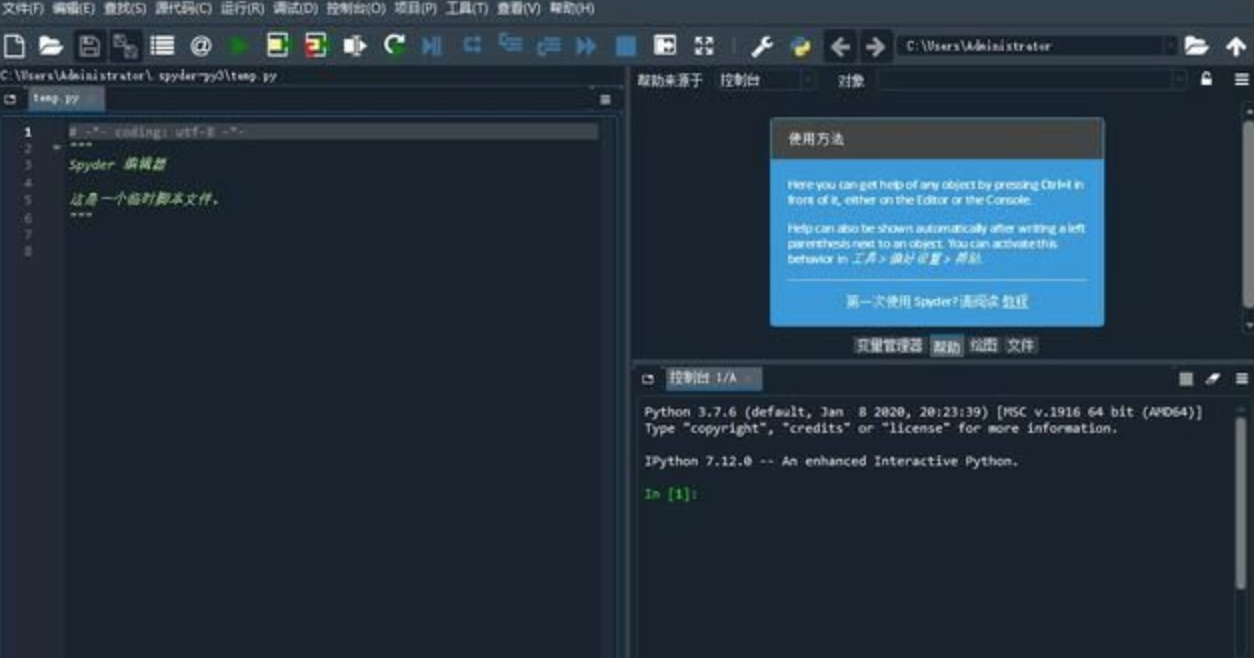Step to the next debug line

coord(472,44)
